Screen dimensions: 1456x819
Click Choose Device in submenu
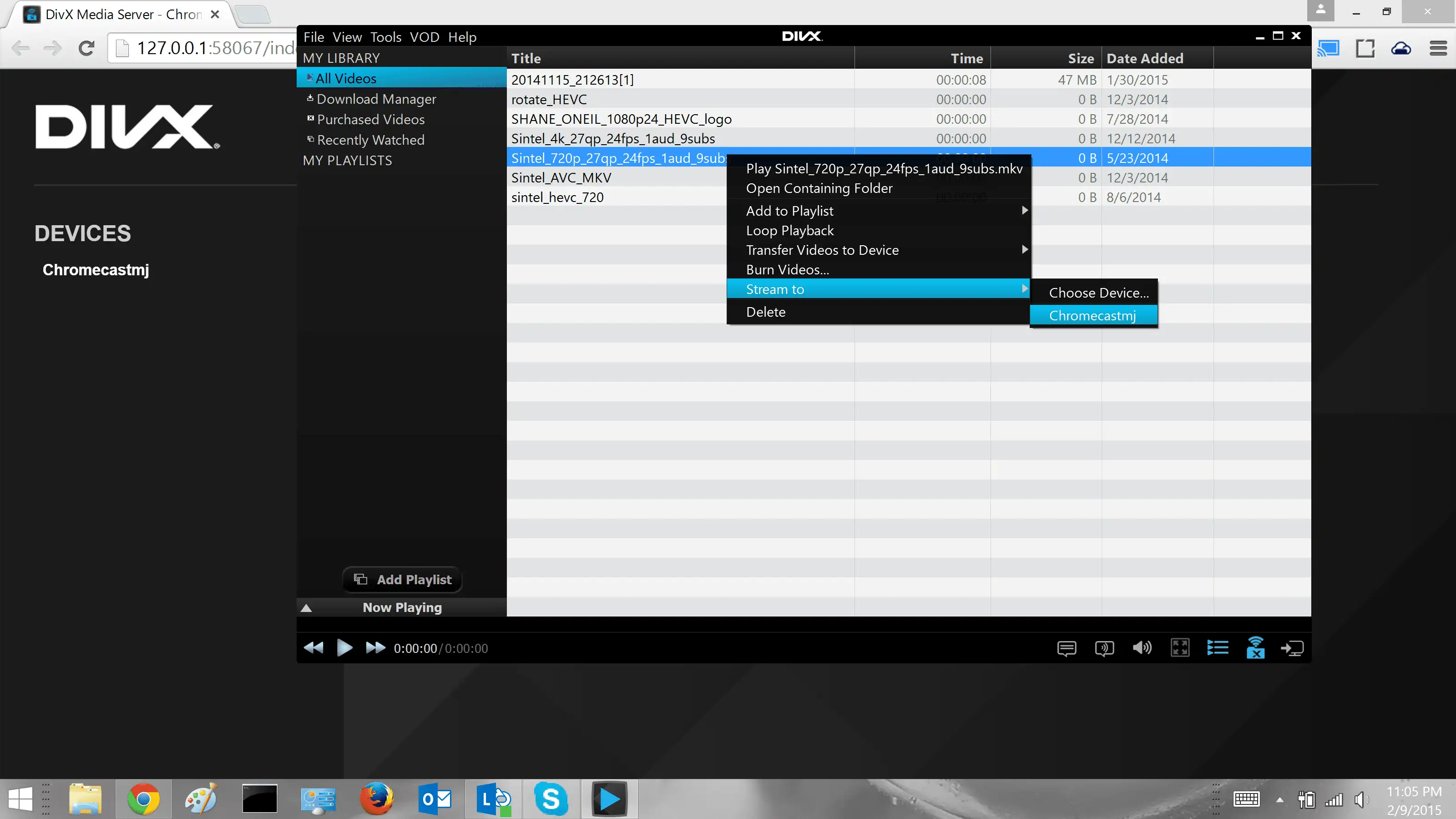point(1098,292)
